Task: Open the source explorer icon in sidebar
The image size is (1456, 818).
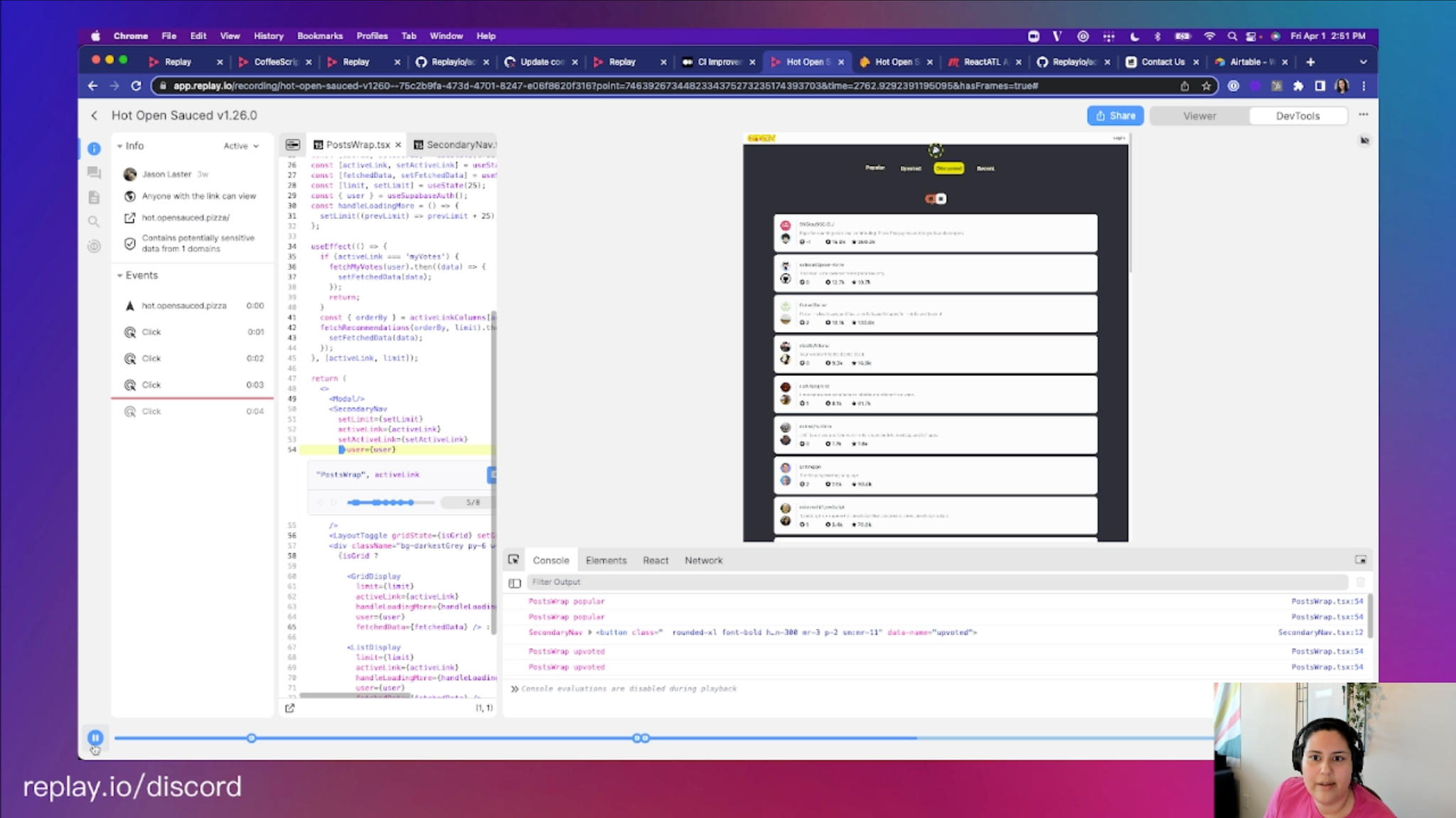Action: (94, 197)
